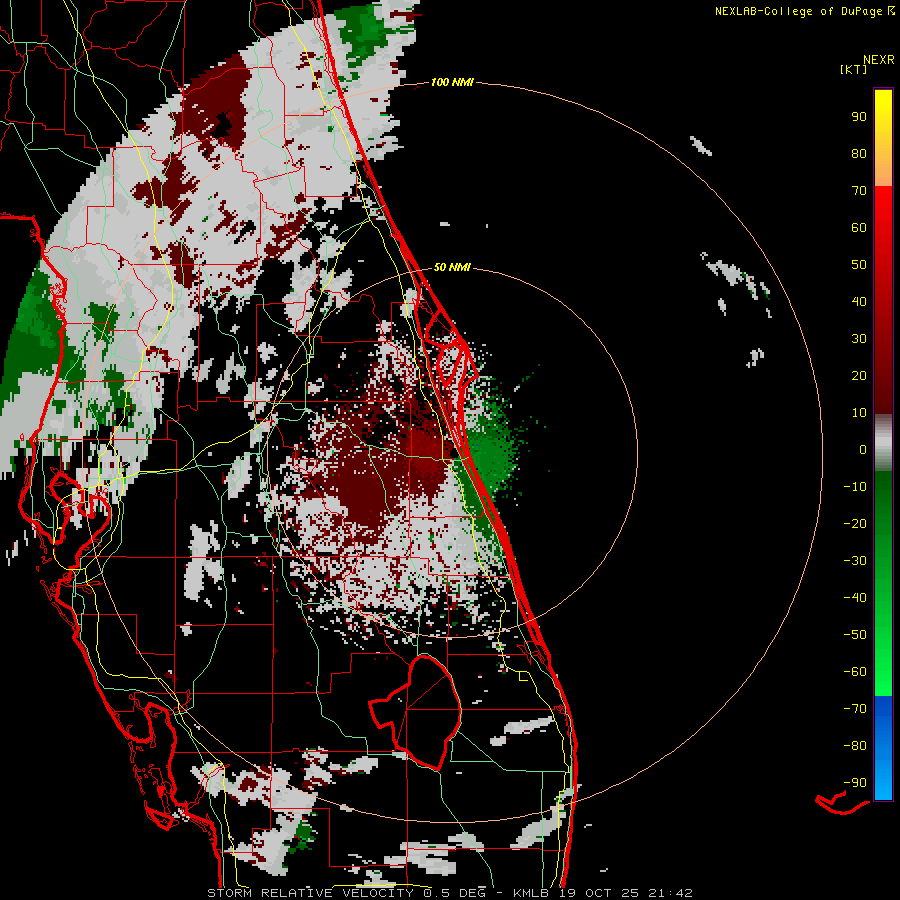Click the -90 value on the velocity scale
Image resolution: width=900 pixels, height=900 pixels.
855,783
